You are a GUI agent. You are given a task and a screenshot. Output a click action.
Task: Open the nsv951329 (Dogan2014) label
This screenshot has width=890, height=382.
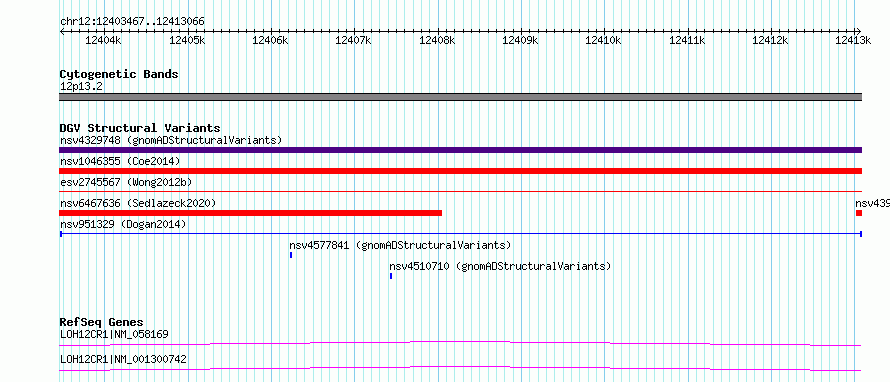click(x=123, y=224)
